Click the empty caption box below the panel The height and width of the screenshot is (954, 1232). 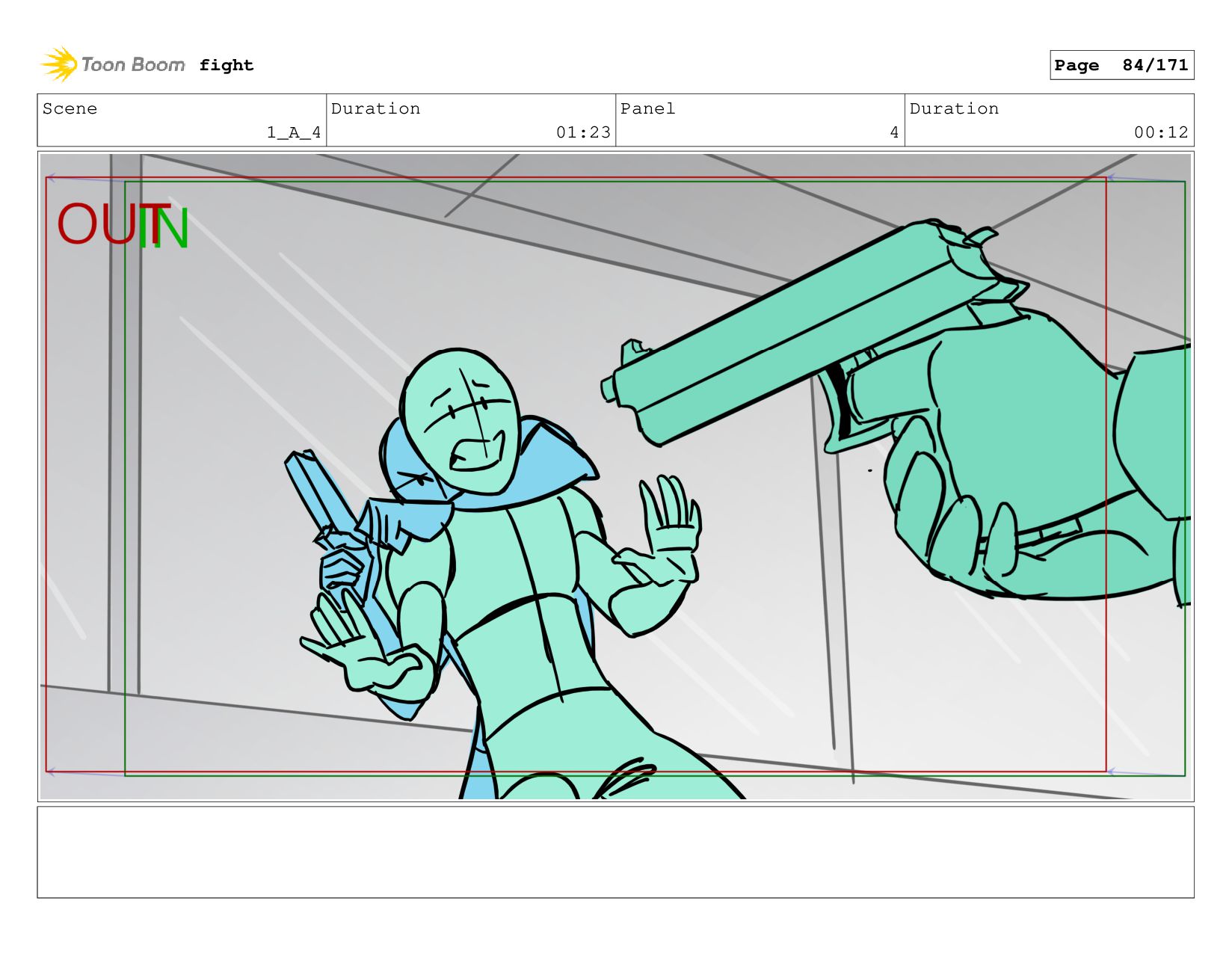(615, 852)
